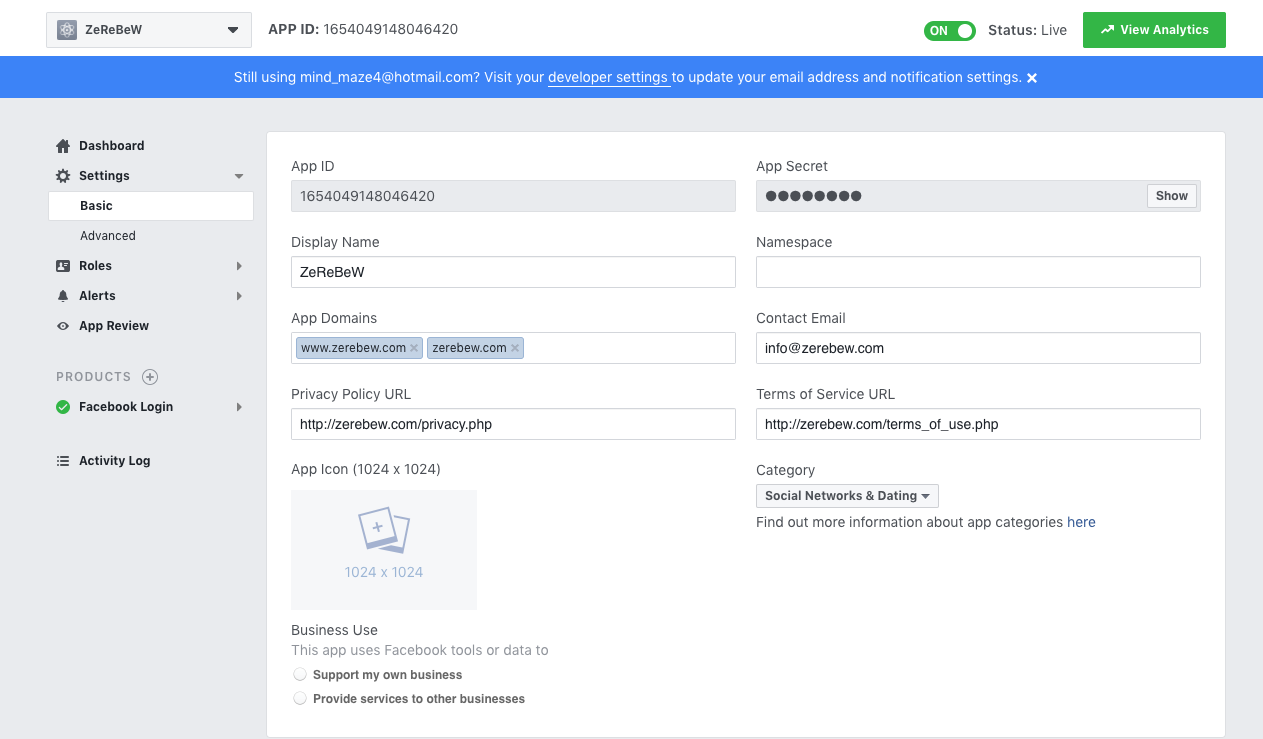Image resolution: width=1263 pixels, height=739 pixels.
Task: Open the Advanced settings page
Action: point(108,236)
